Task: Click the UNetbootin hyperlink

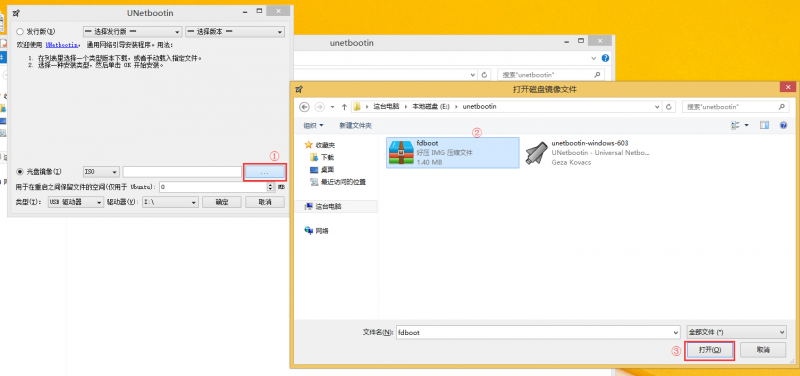Action: (x=62, y=45)
